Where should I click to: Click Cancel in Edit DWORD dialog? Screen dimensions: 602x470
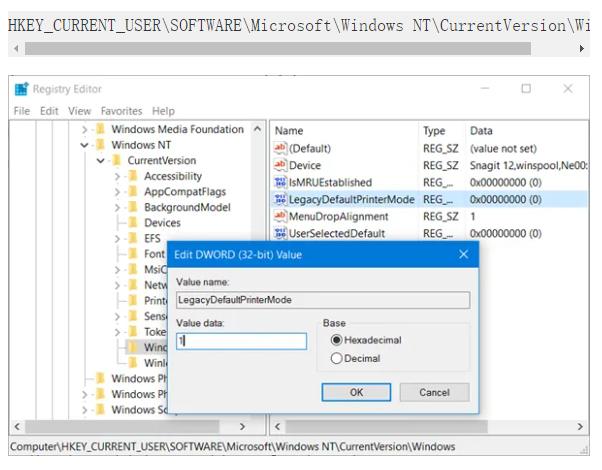click(434, 392)
